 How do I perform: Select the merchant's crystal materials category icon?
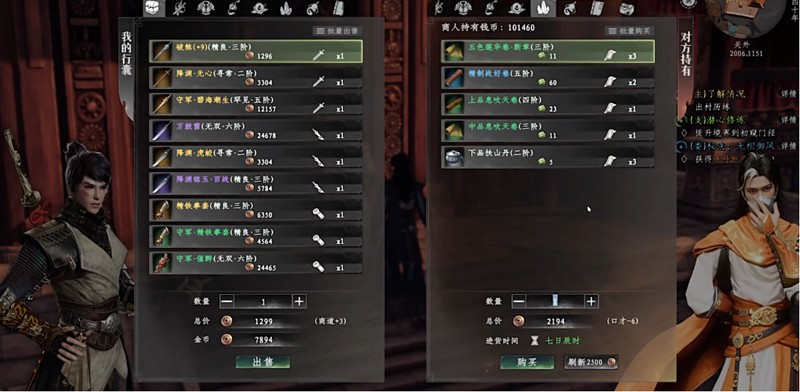coord(543,8)
